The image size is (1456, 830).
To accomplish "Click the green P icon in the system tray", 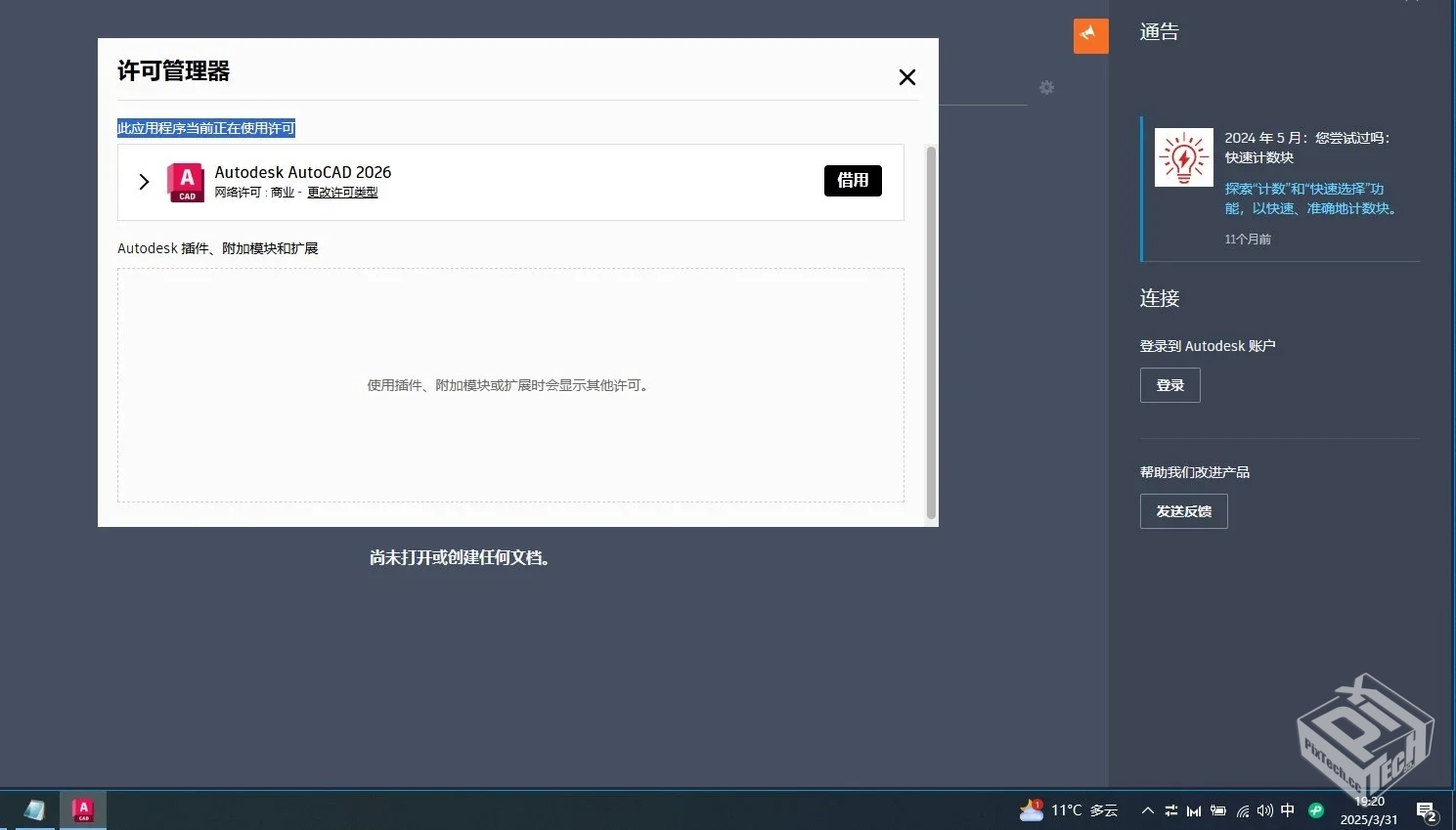I will pyautogui.click(x=1315, y=810).
